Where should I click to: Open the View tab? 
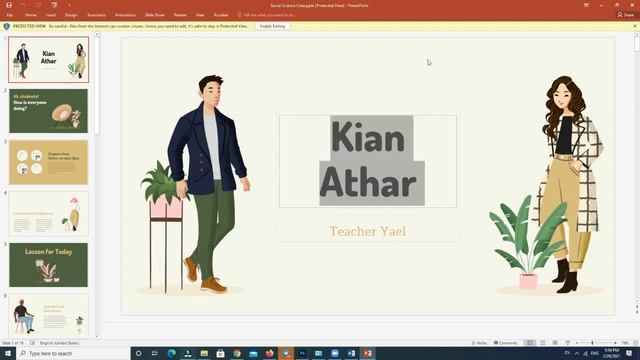tap(200, 15)
